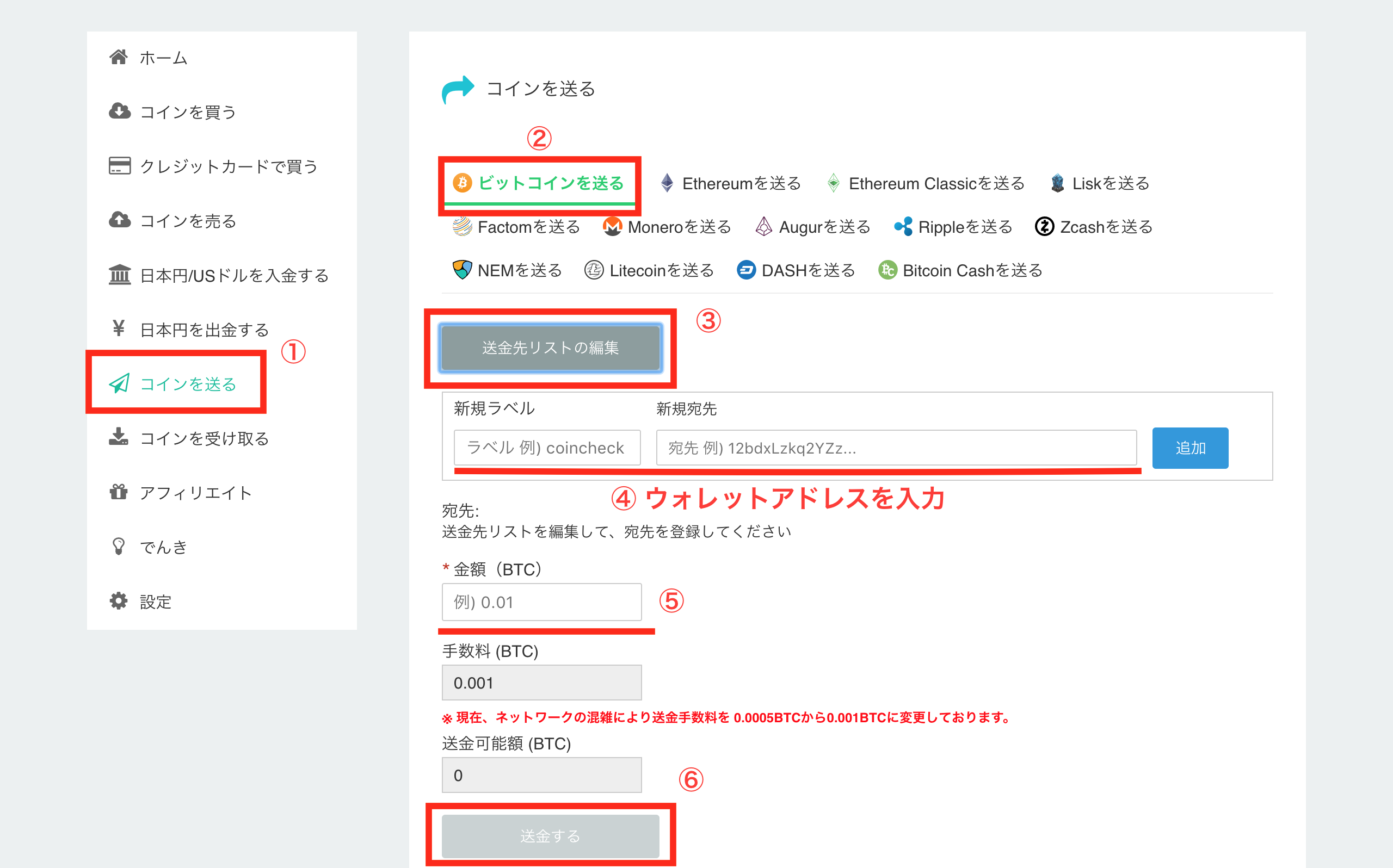
Task: Click the gift icon beside アフィリエイト
Action: click(119, 492)
